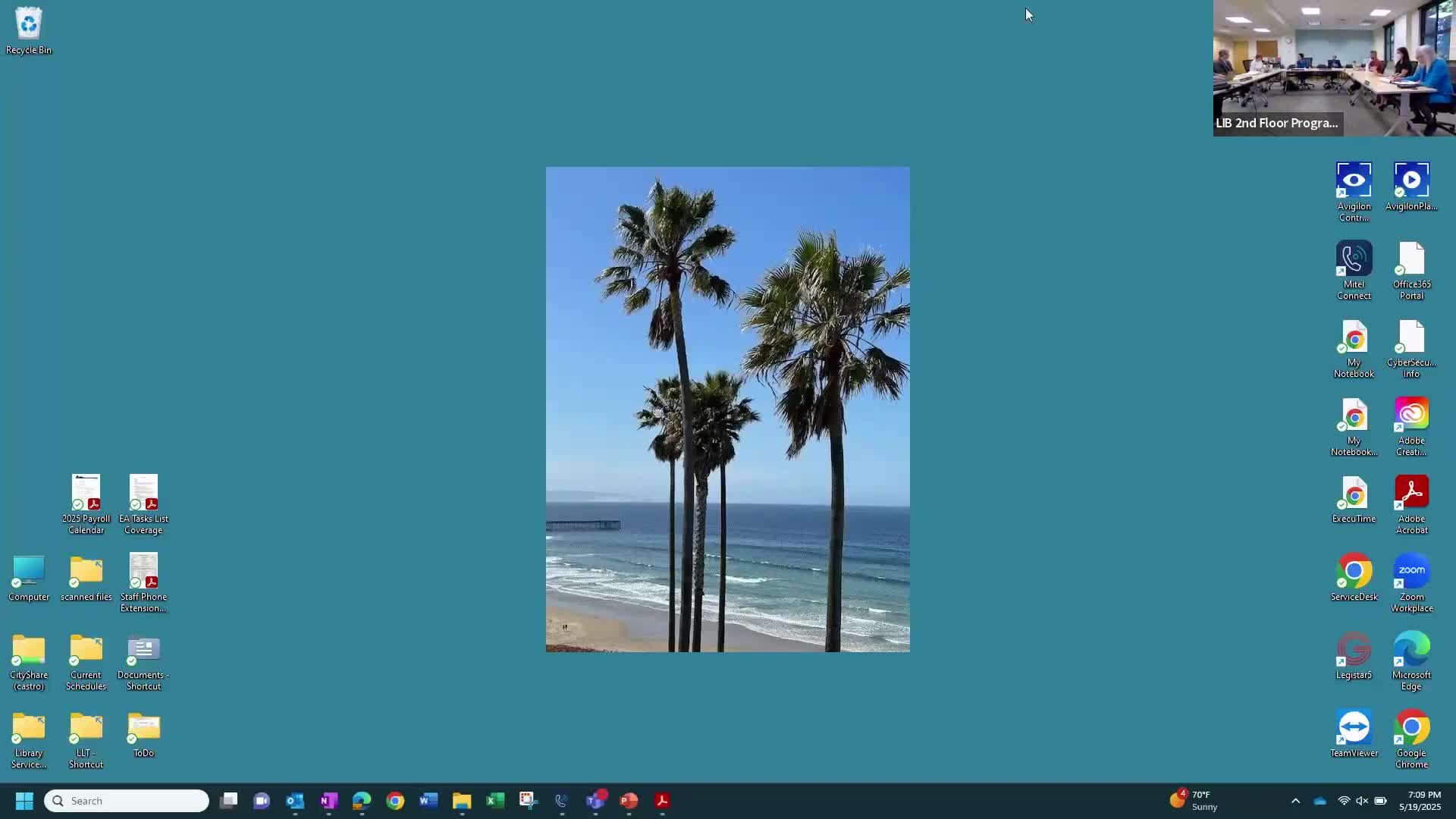Screen dimensions: 1456x819
Task: Open the TeamViewer desktop shortcut
Action: pos(1354,728)
